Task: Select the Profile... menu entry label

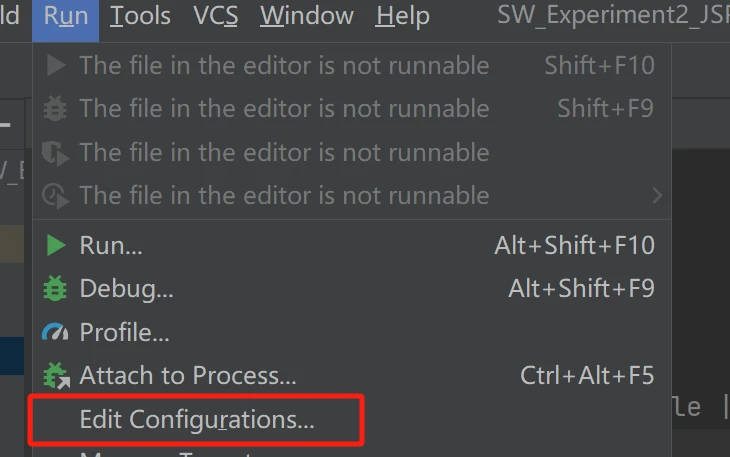Action: [x=124, y=332]
